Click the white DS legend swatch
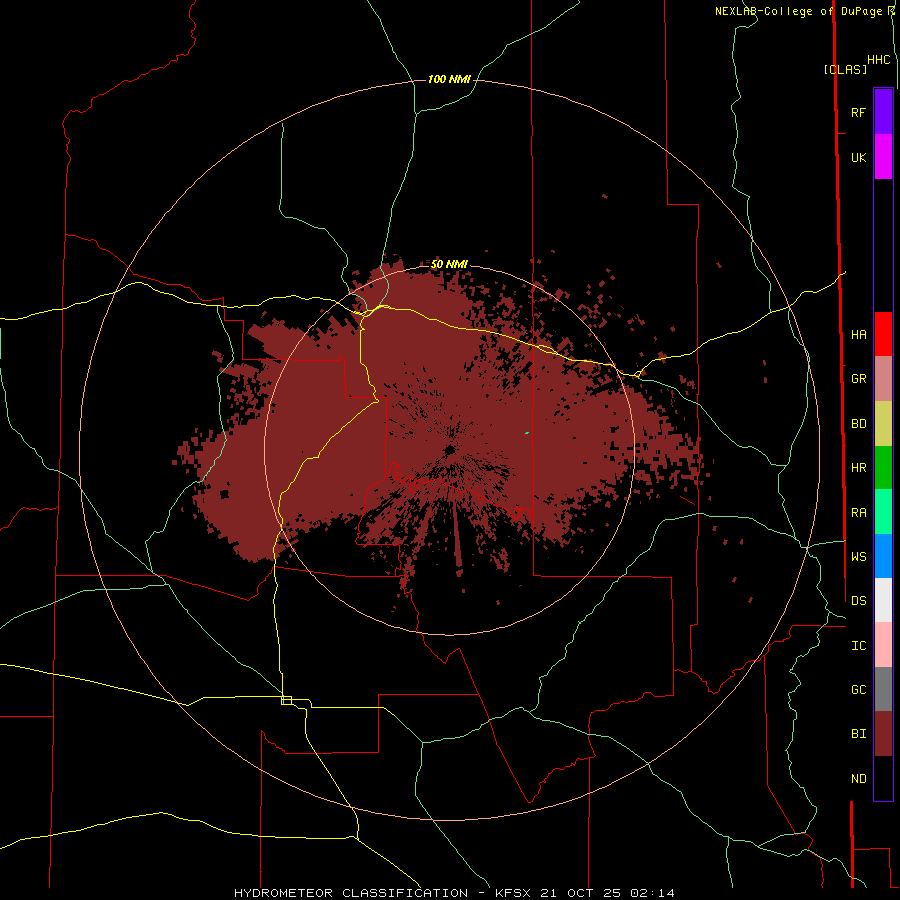This screenshot has width=900, height=900. click(883, 600)
